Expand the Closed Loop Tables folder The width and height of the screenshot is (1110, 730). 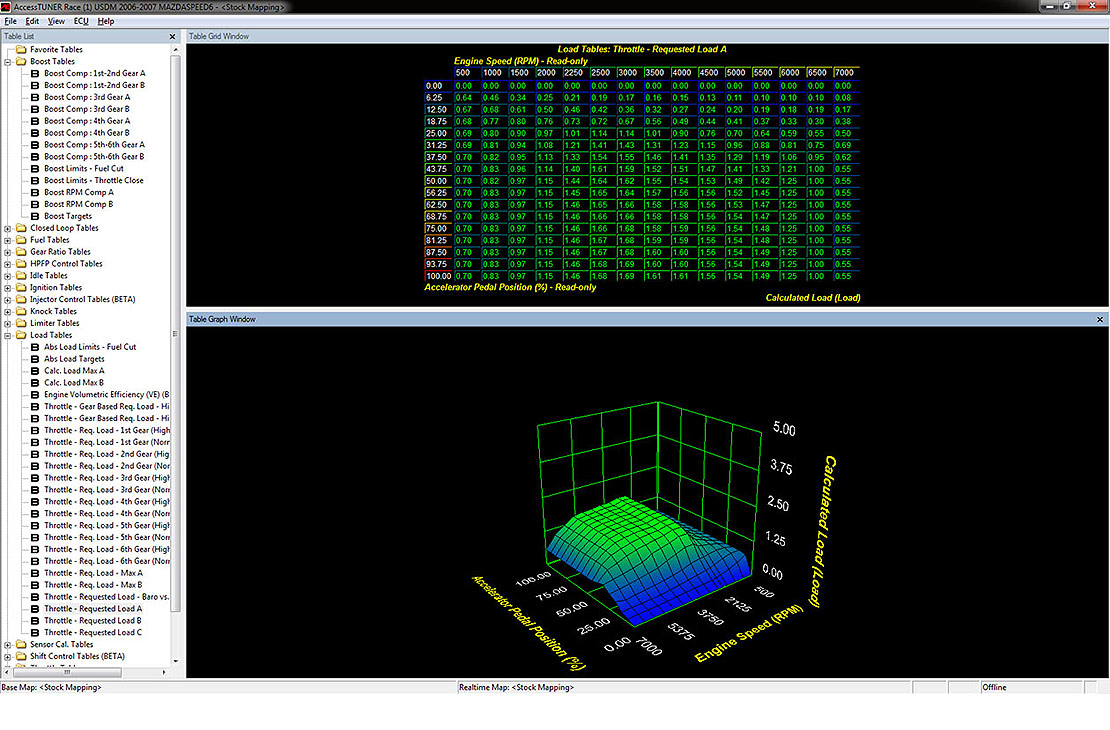tap(8, 228)
